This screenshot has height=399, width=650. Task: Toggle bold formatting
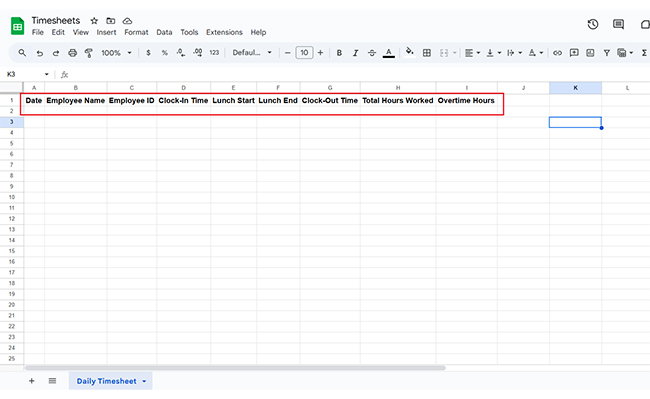pyautogui.click(x=339, y=53)
